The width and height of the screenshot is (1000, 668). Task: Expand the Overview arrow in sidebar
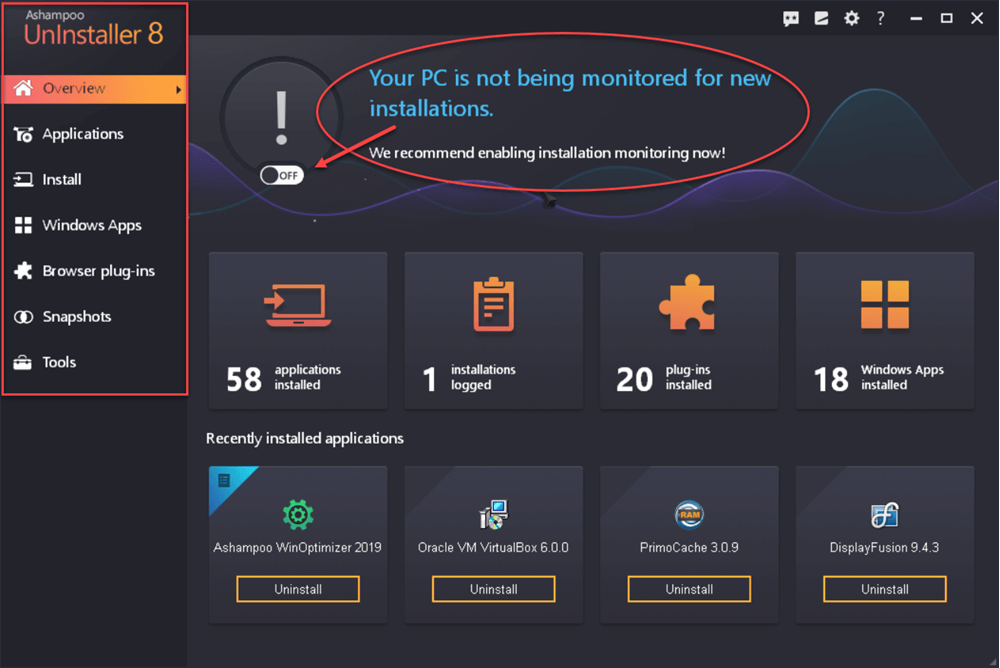[x=179, y=90]
